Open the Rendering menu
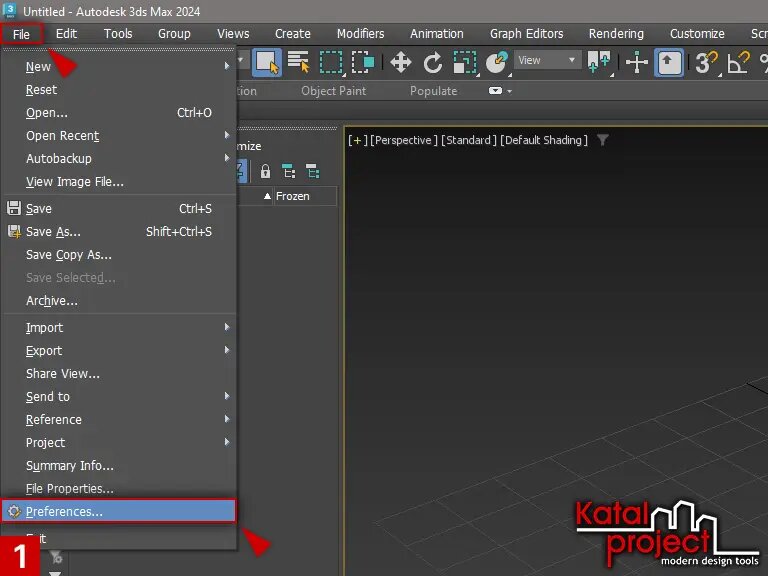The height and width of the screenshot is (576, 768). pos(616,33)
